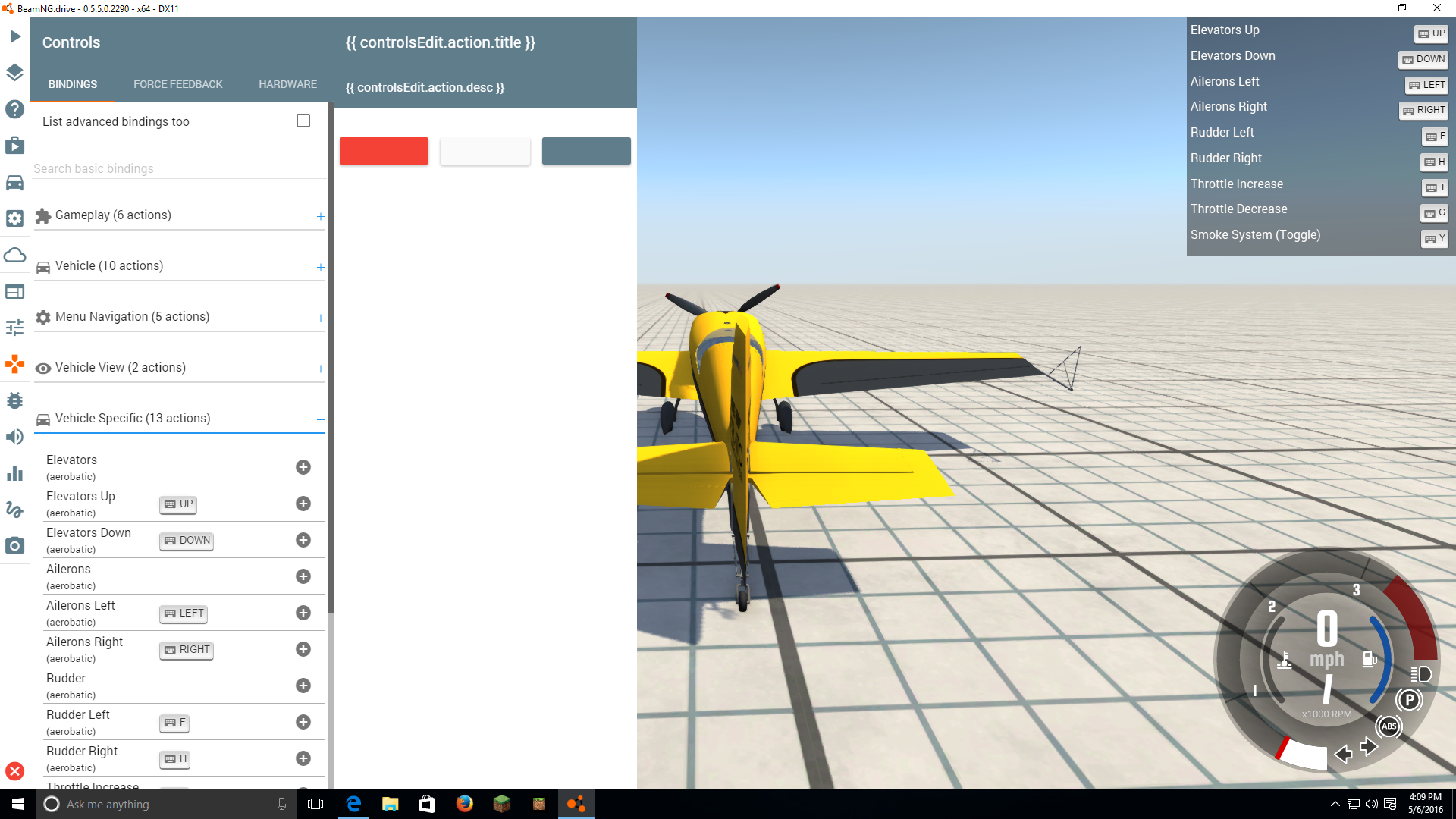Open the Windows Start menu
The image size is (1456, 819).
click(18, 804)
